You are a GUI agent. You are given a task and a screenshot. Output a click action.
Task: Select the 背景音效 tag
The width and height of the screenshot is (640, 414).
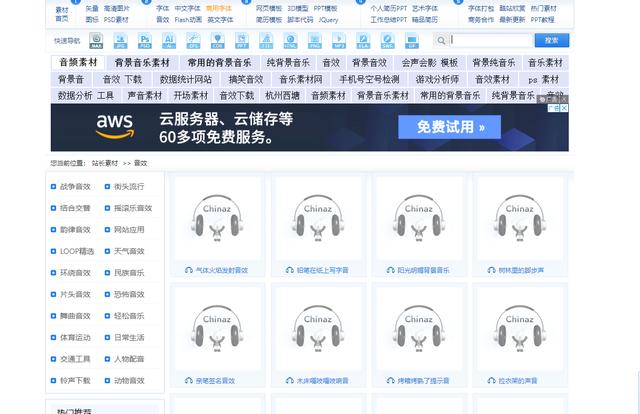pyautogui.click(x=369, y=62)
